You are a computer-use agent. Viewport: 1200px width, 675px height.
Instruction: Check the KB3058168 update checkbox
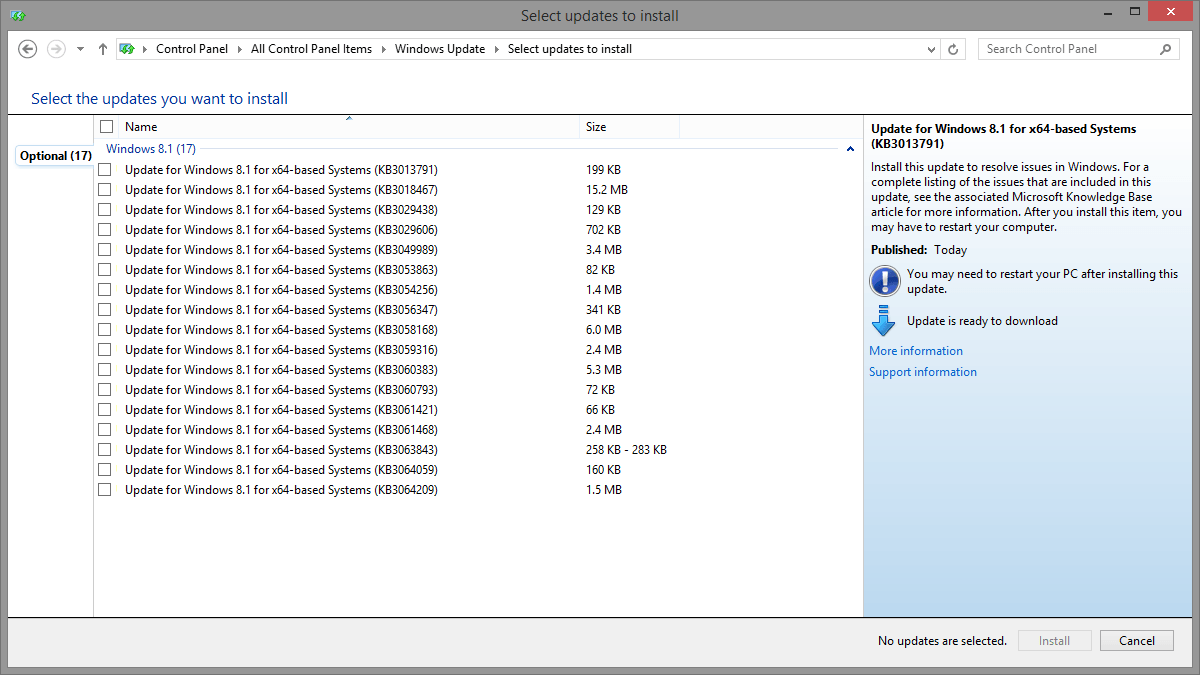click(105, 330)
